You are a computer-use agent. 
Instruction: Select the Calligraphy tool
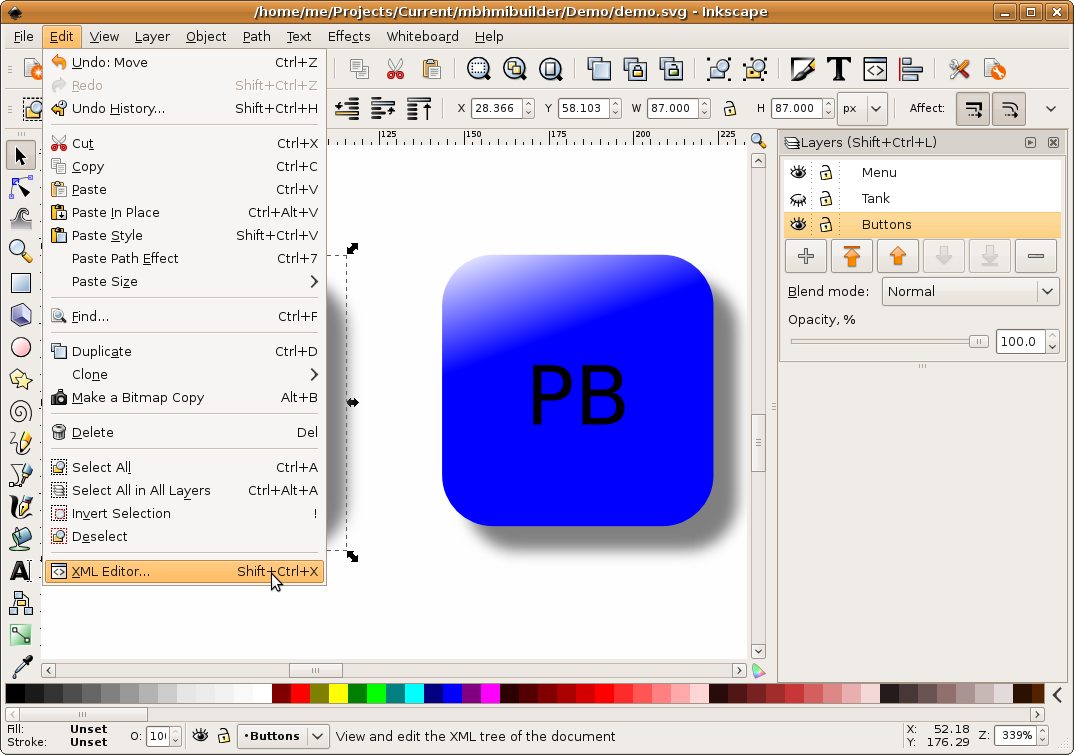click(21, 507)
